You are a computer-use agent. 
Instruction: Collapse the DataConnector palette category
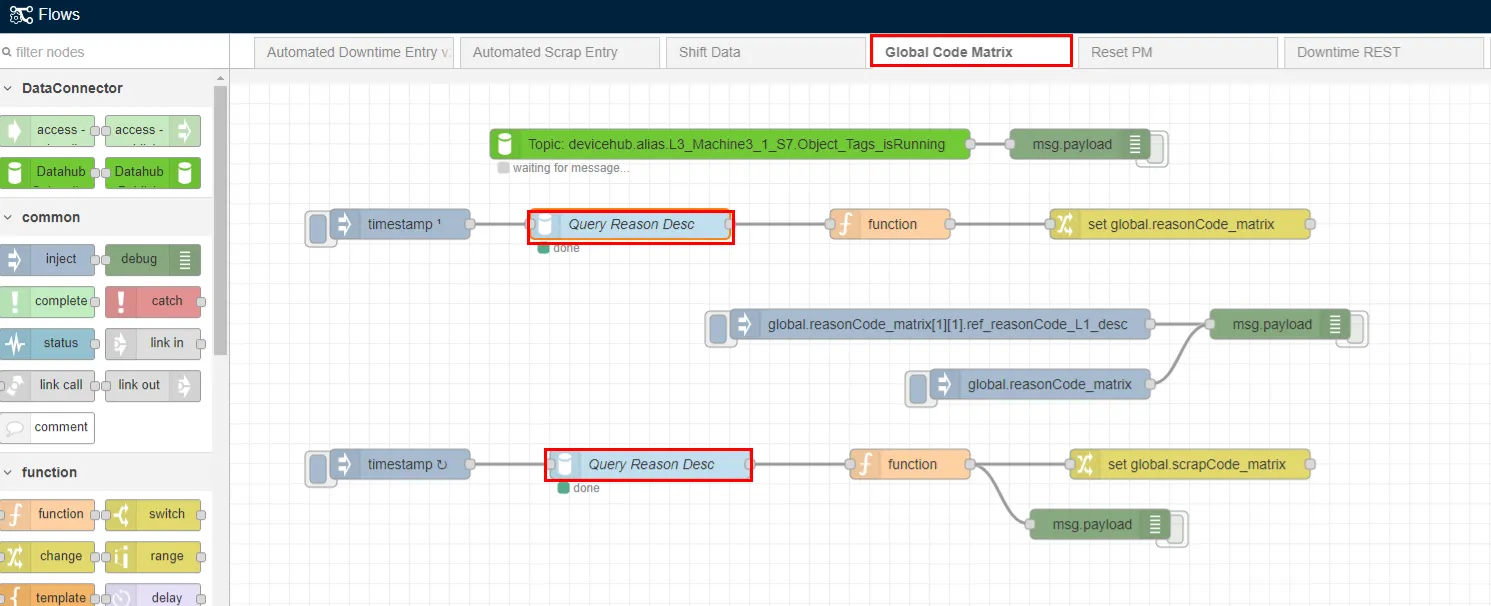[105, 88]
